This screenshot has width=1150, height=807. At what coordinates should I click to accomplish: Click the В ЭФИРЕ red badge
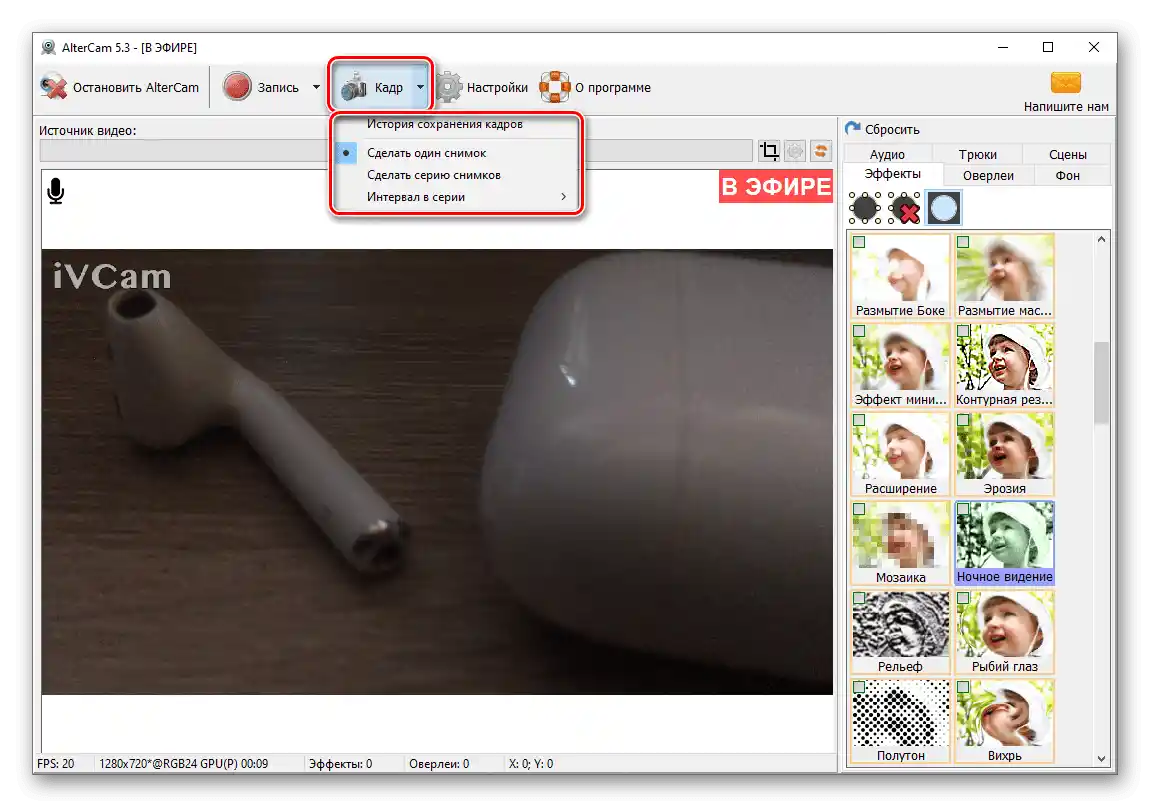(x=776, y=186)
